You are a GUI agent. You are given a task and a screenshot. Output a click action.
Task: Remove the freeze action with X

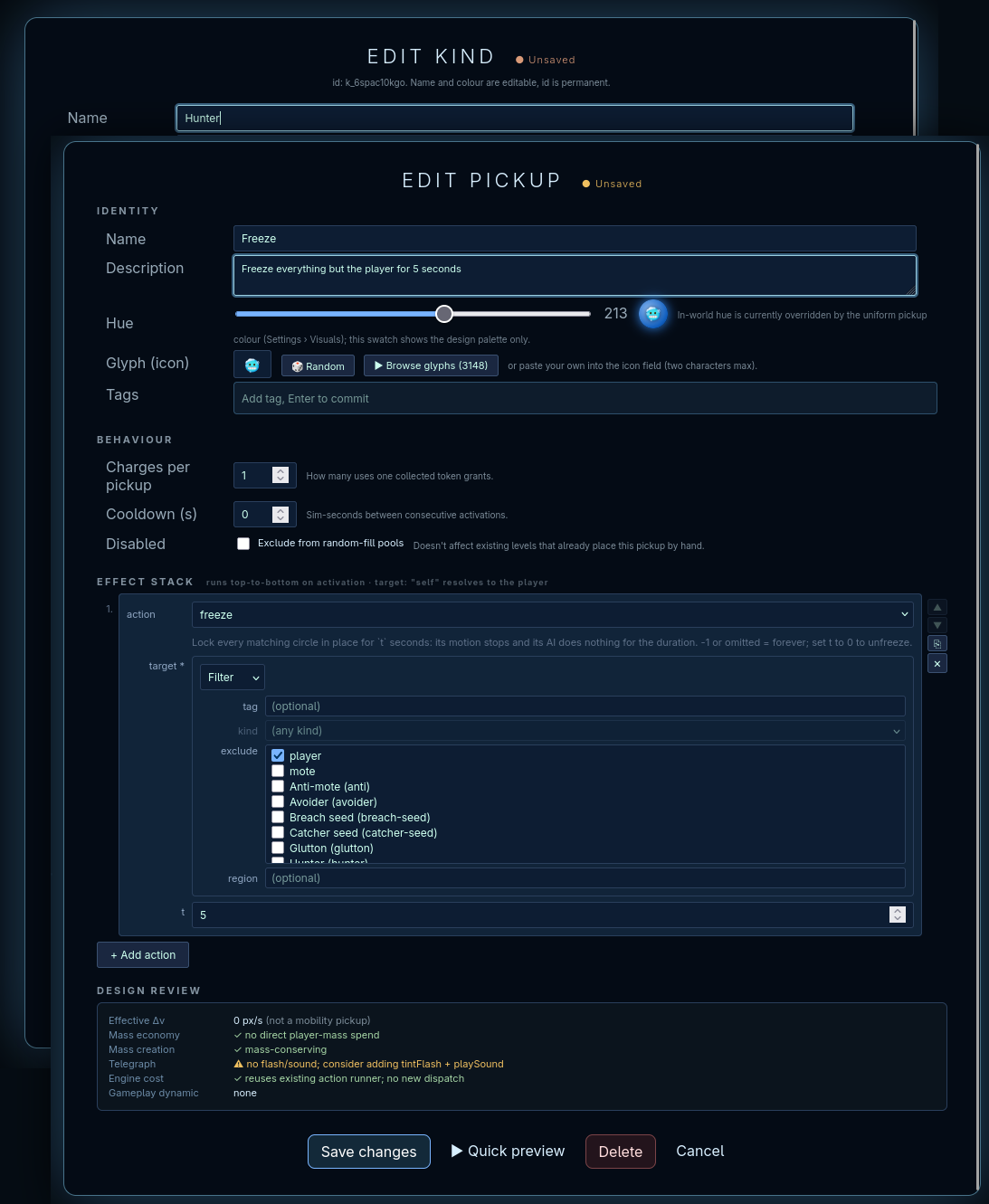937,664
